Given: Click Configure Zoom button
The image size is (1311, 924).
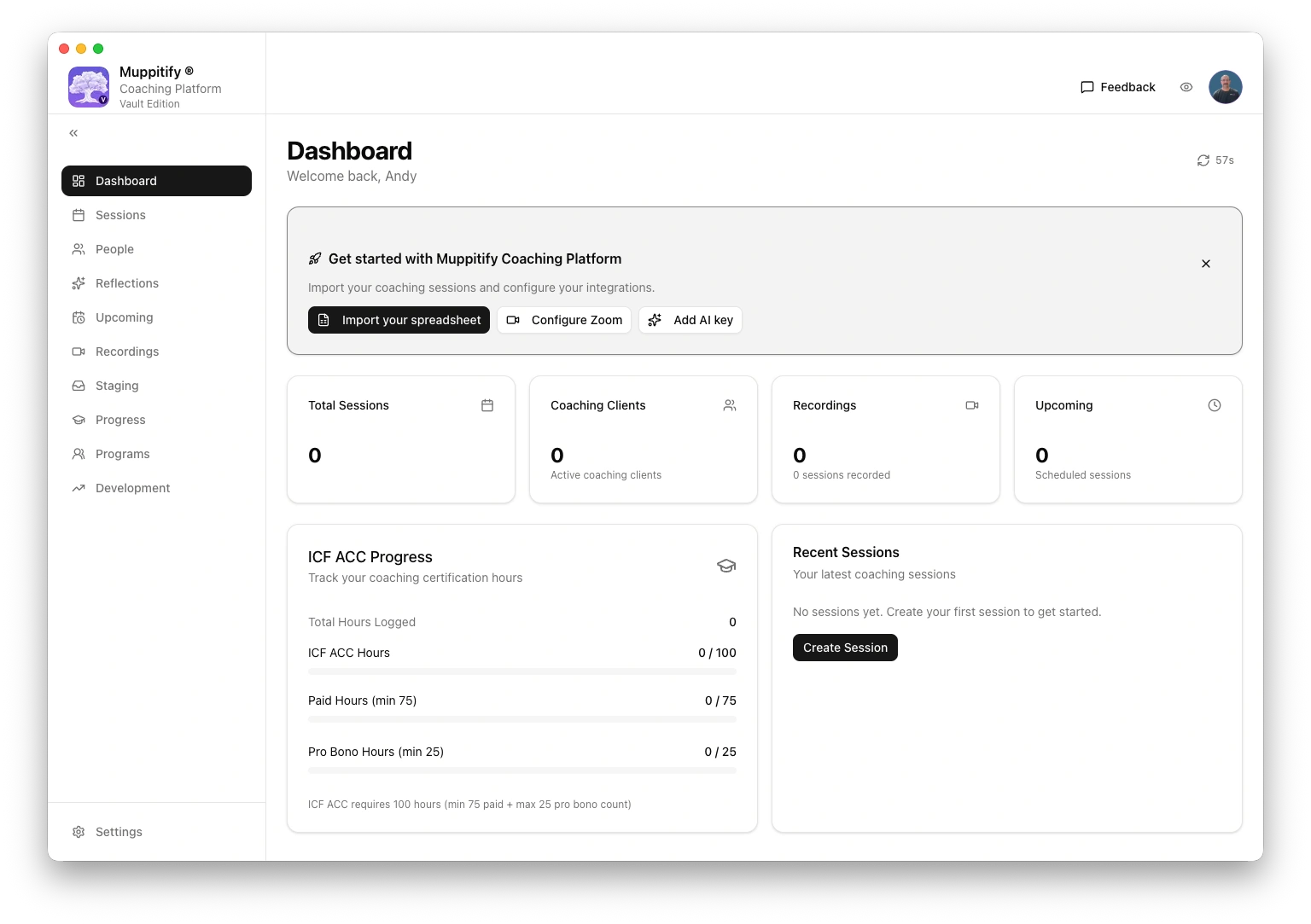Looking at the screenshot, I should point(563,320).
